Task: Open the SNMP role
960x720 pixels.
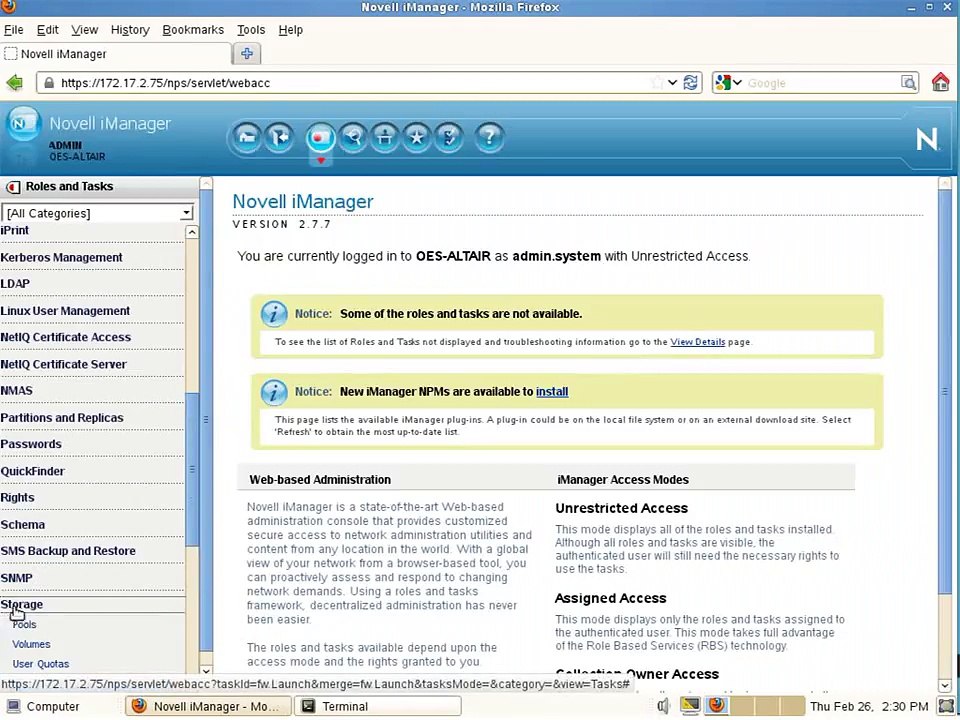Action: click(17, 578)
